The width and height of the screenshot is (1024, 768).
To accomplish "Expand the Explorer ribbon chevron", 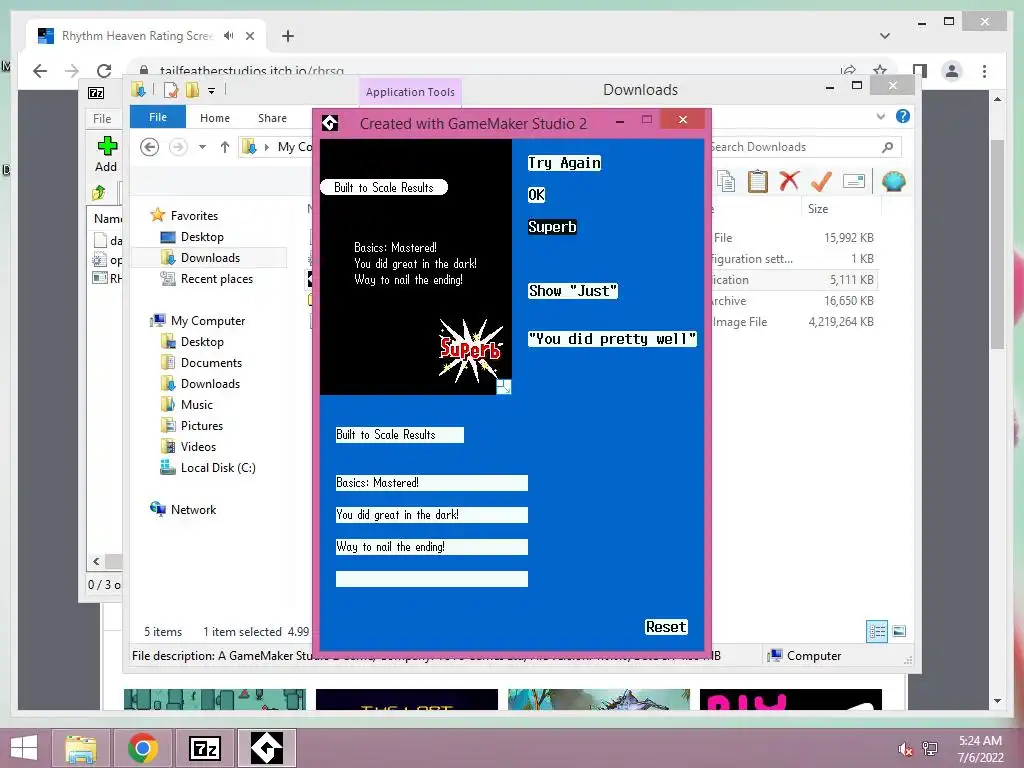I will (880, 116).
